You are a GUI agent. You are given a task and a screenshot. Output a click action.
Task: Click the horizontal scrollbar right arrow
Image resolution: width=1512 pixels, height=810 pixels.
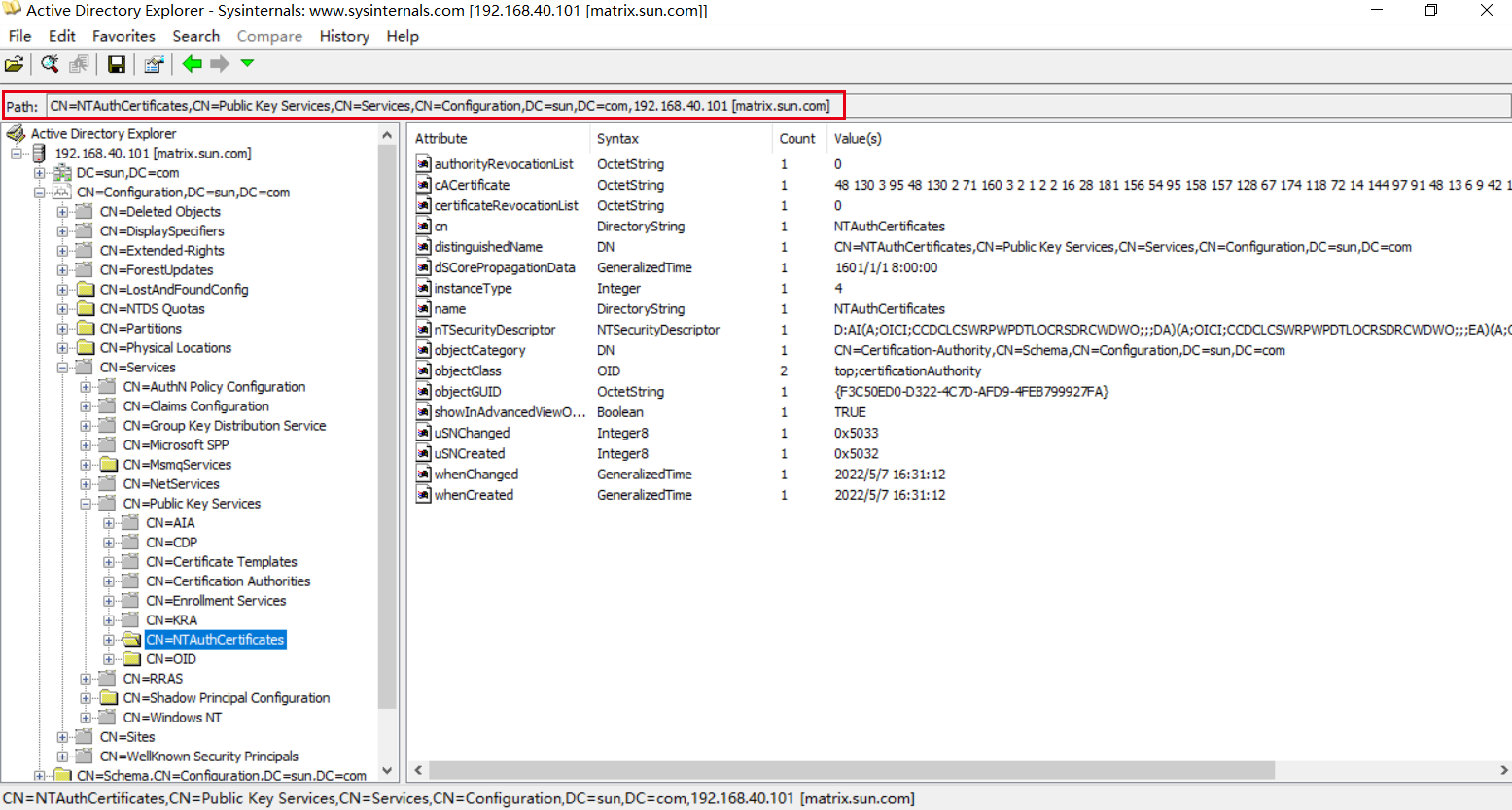1503,770
